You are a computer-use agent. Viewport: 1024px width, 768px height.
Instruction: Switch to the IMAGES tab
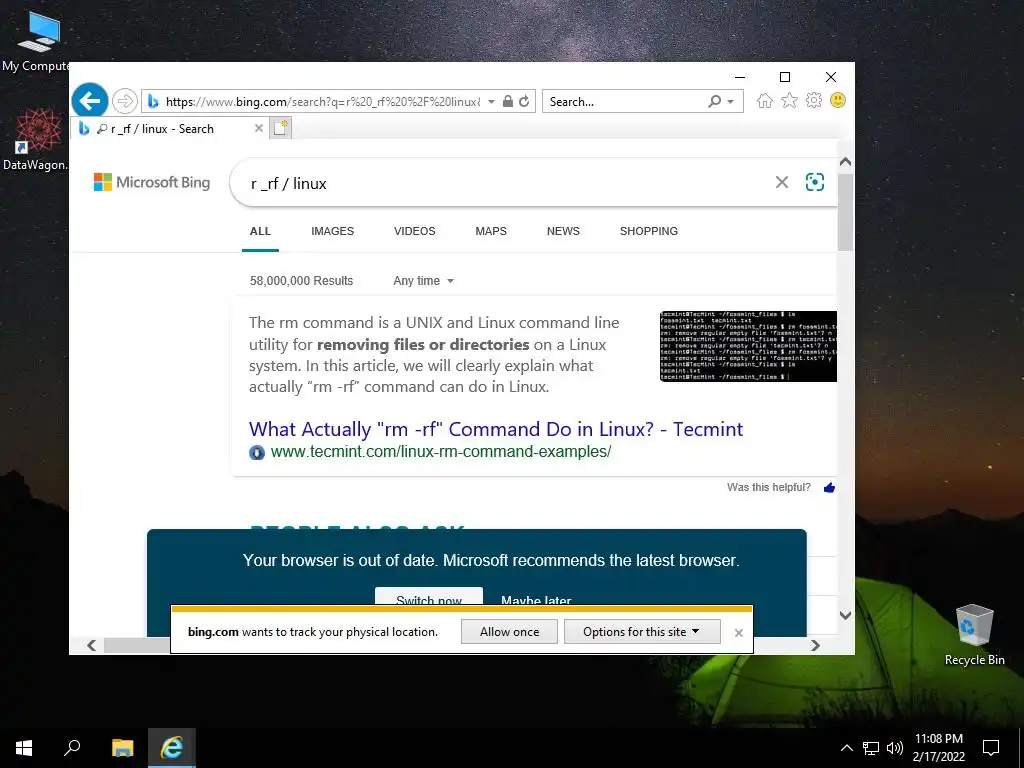coord(332,231)
